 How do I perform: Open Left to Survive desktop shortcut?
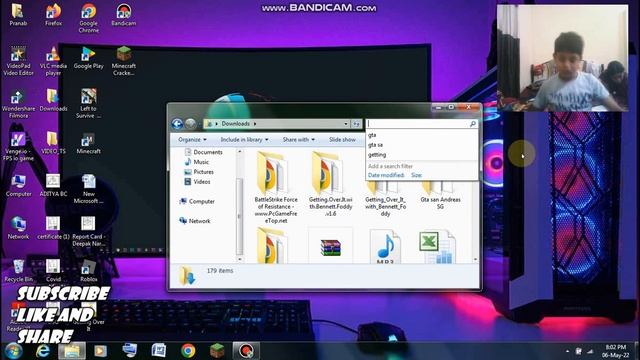pyautogui.click(x=89, y=104)
